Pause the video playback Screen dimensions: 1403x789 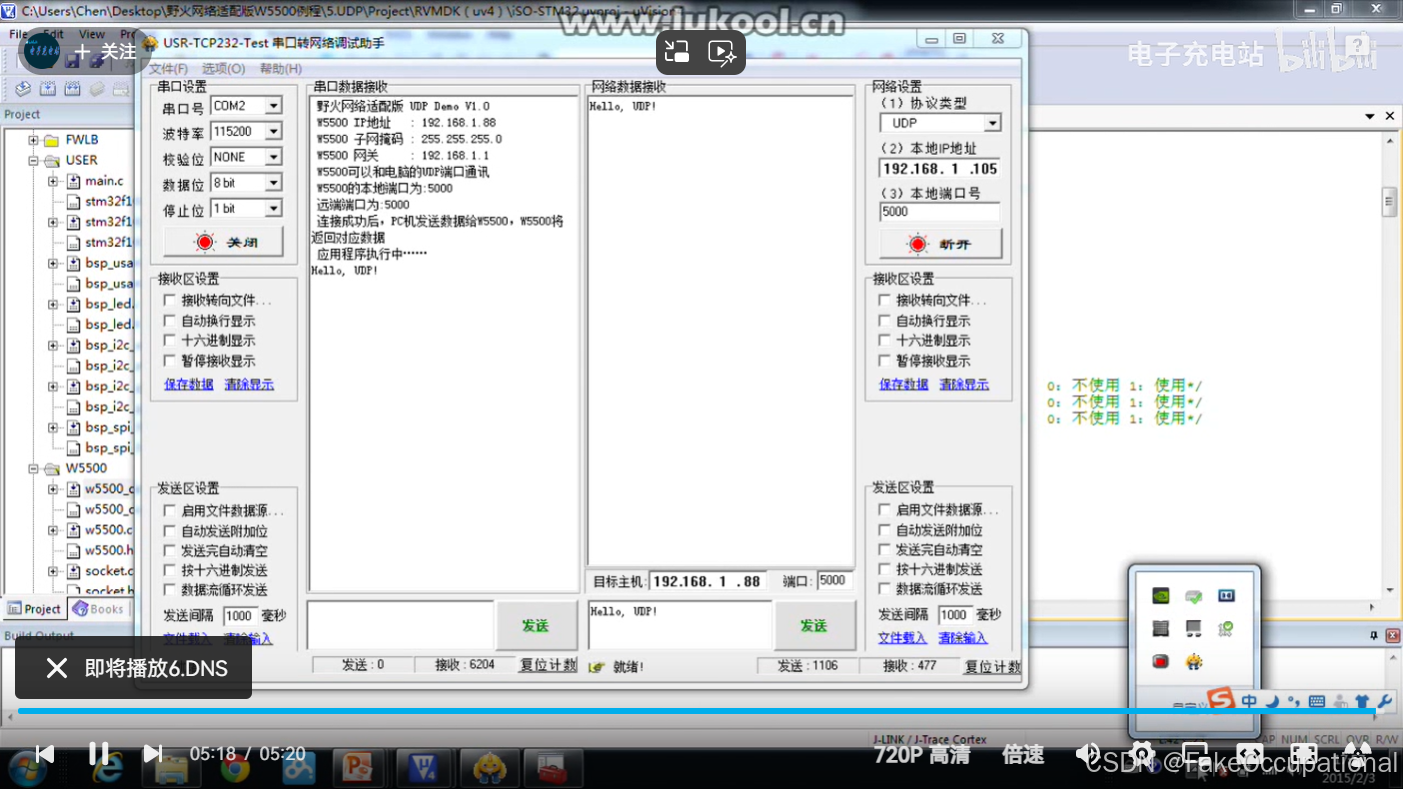coord(98,754)
